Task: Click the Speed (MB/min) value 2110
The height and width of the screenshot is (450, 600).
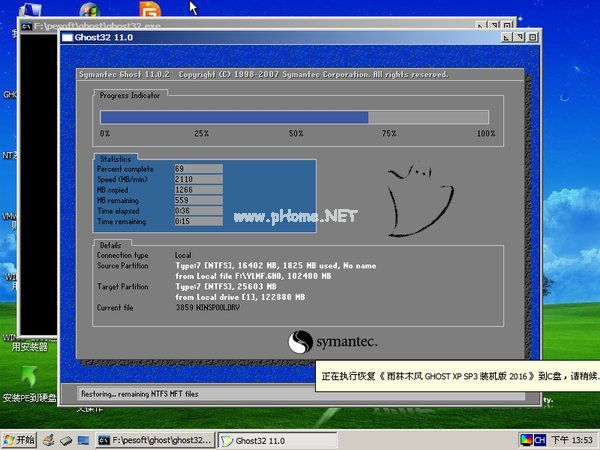Action: (198, 179)
